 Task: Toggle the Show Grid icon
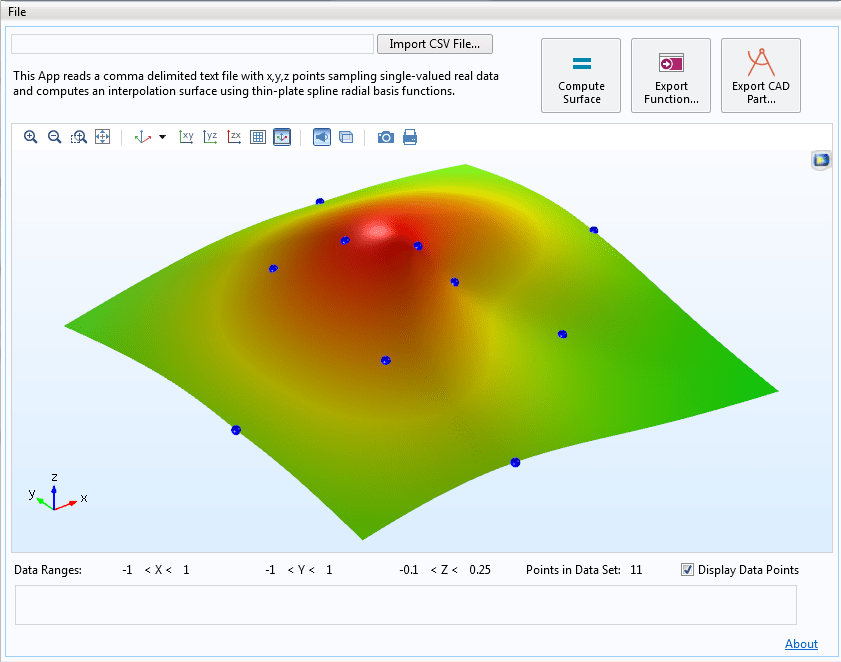pyautogui.click(x=258, y=136)
